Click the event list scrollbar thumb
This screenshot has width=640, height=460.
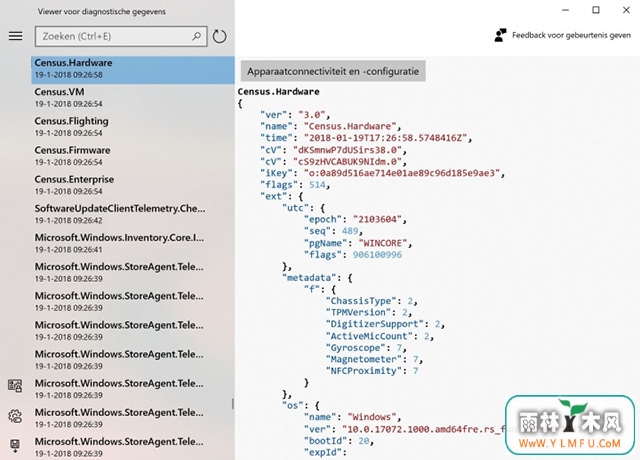click(233, 404)
